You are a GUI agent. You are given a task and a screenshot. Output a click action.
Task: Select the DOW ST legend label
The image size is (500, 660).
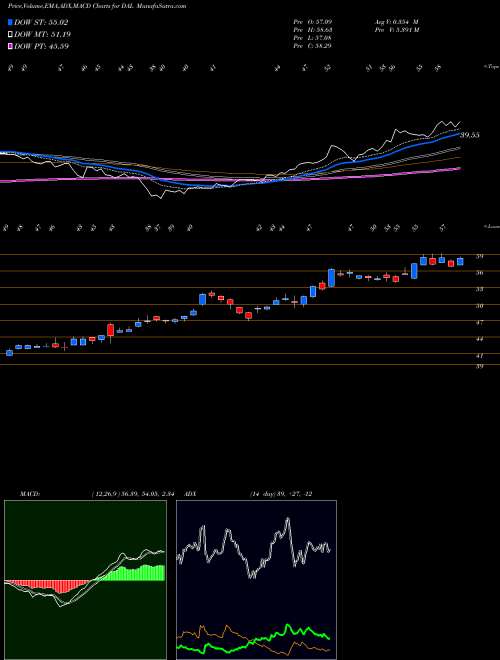click(x=41, y=22)
